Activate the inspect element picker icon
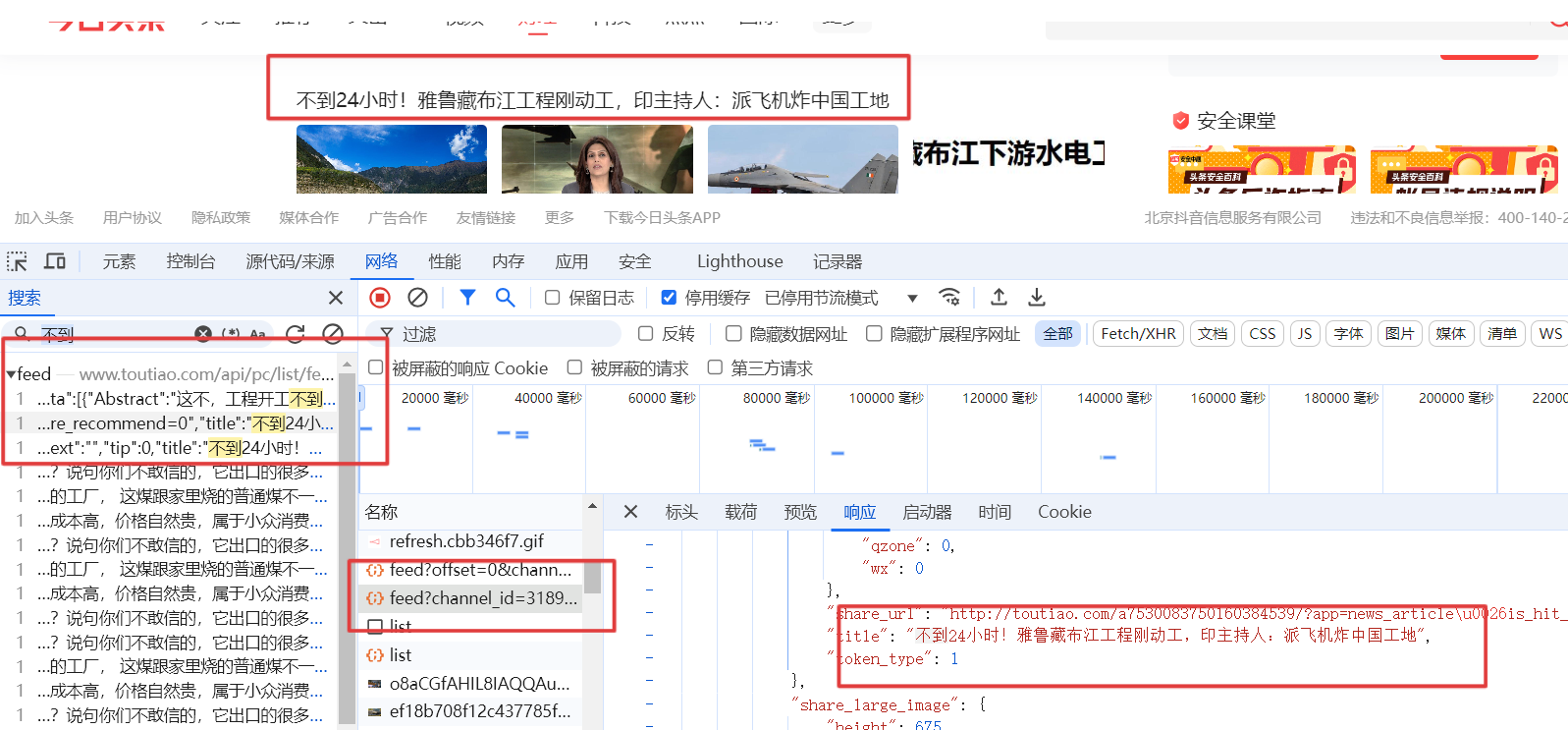The width and height of the screenshot is (1568, 730). click(17, 261)
